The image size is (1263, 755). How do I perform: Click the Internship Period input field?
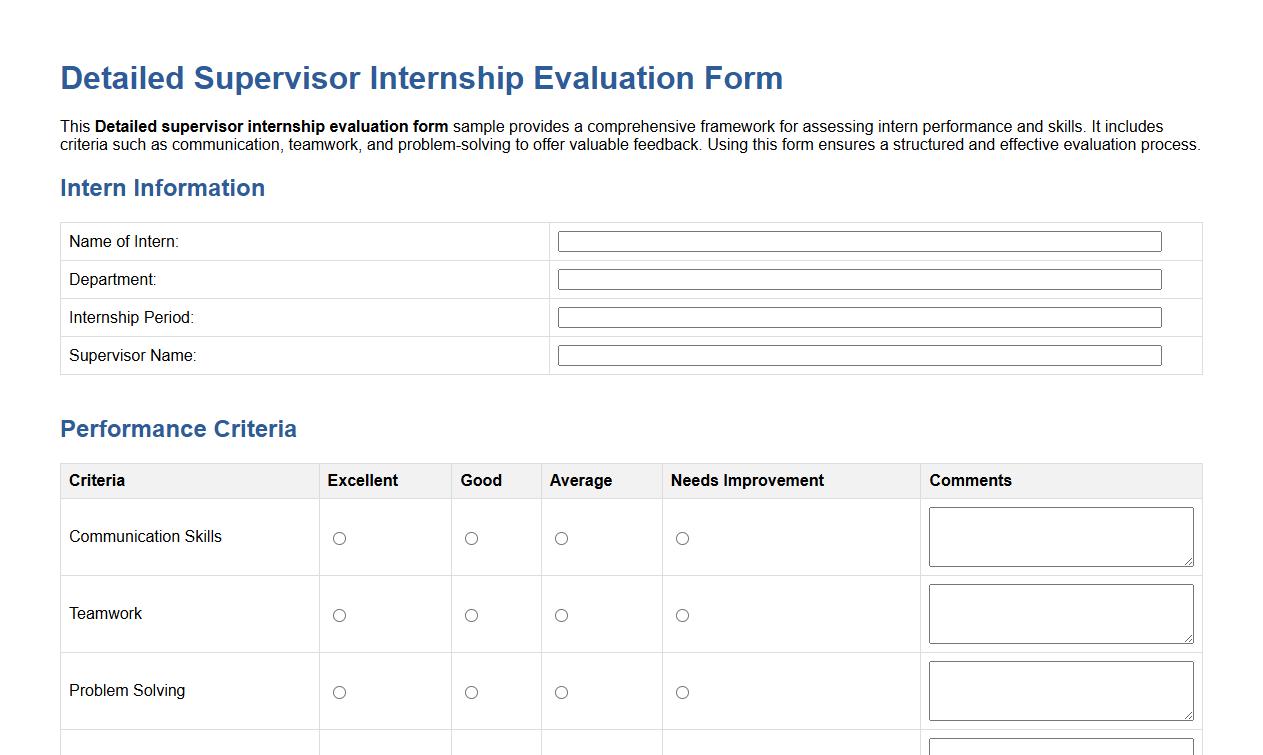(860, 317)
